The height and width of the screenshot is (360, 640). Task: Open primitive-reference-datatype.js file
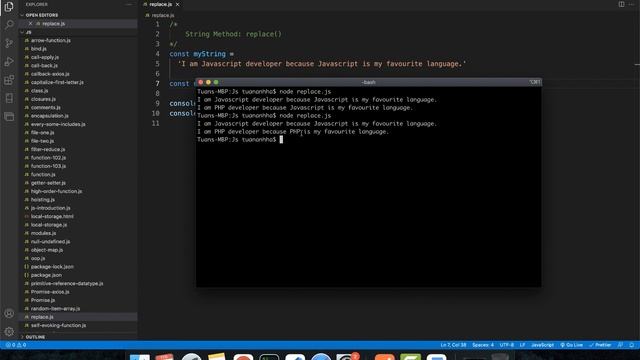(x=67, y=283)
